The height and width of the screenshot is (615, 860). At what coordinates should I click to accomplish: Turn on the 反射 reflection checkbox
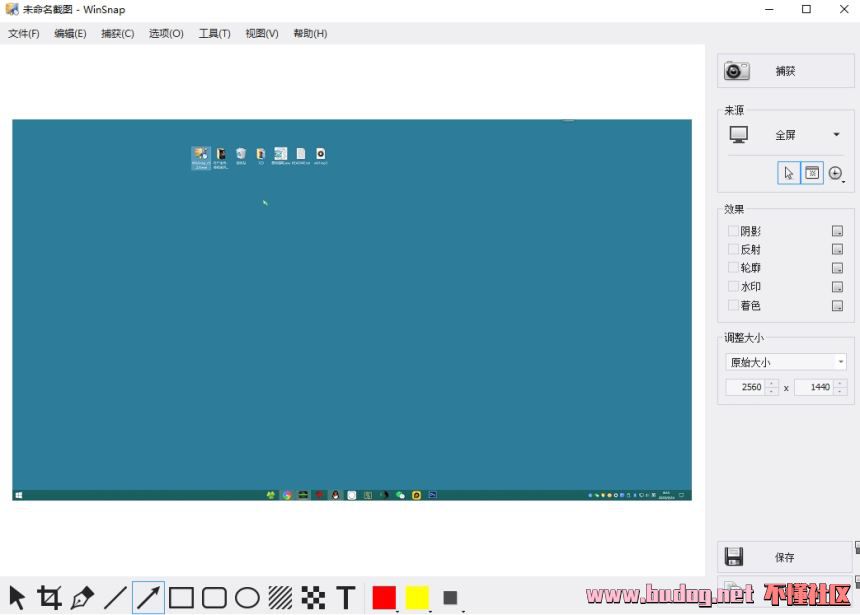734,250
